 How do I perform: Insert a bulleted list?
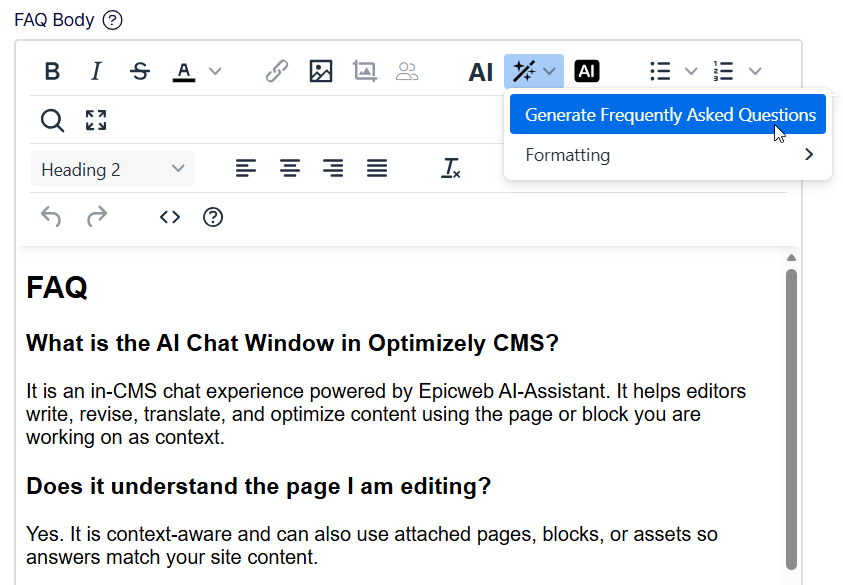(x=660, y=71)
